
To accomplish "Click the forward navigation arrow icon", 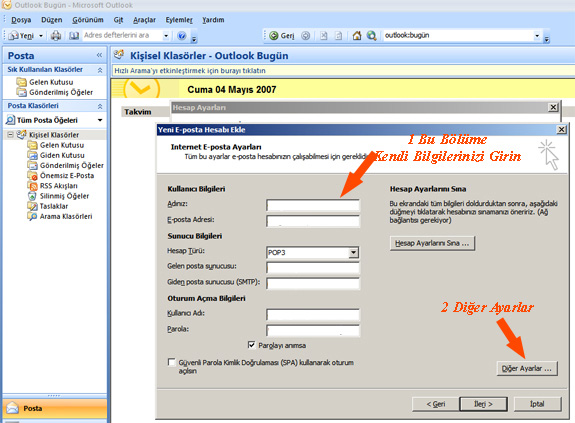I will (x=305, y=36).
